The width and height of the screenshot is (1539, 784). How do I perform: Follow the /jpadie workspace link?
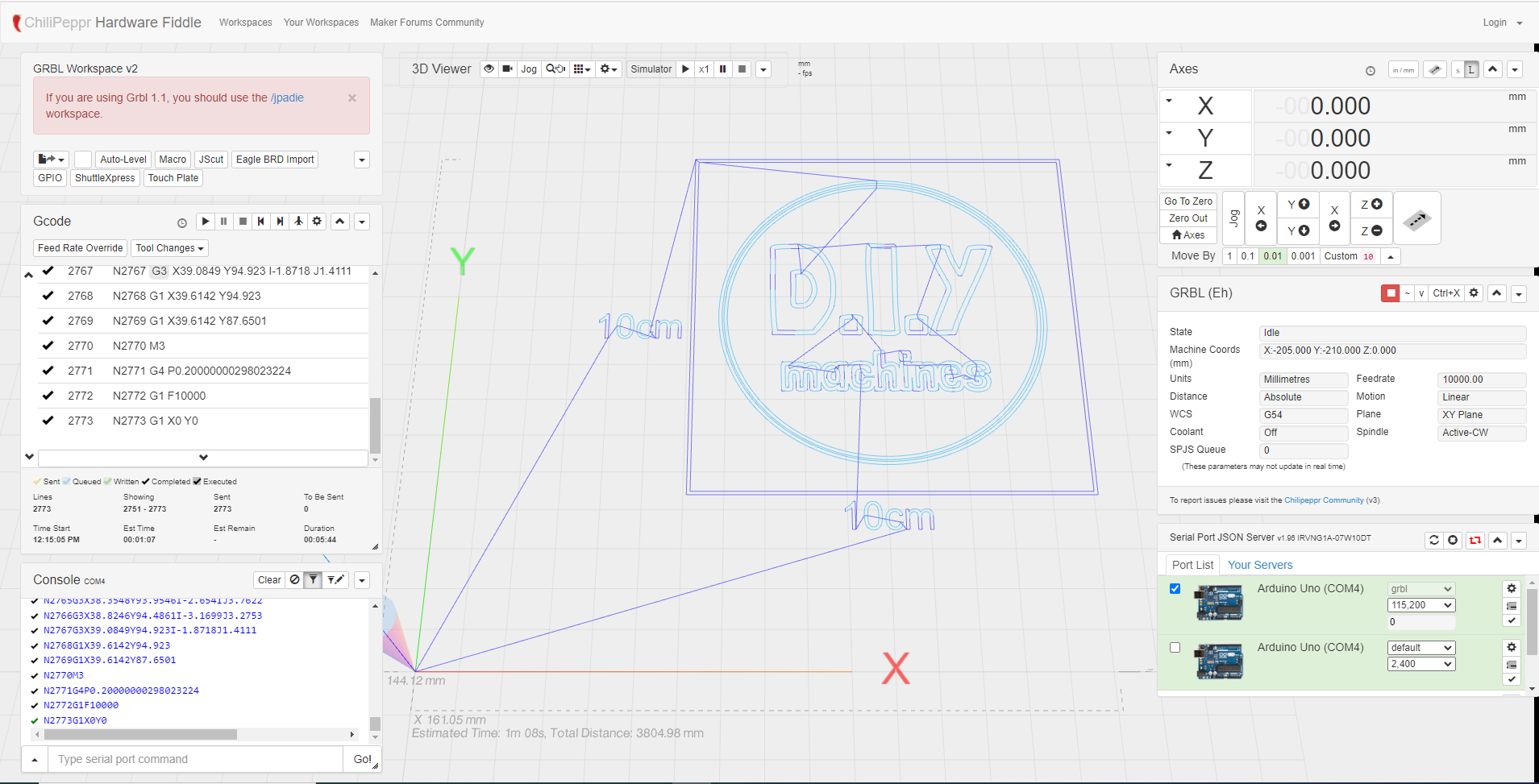pyautogui.click(x=287, y=97)
